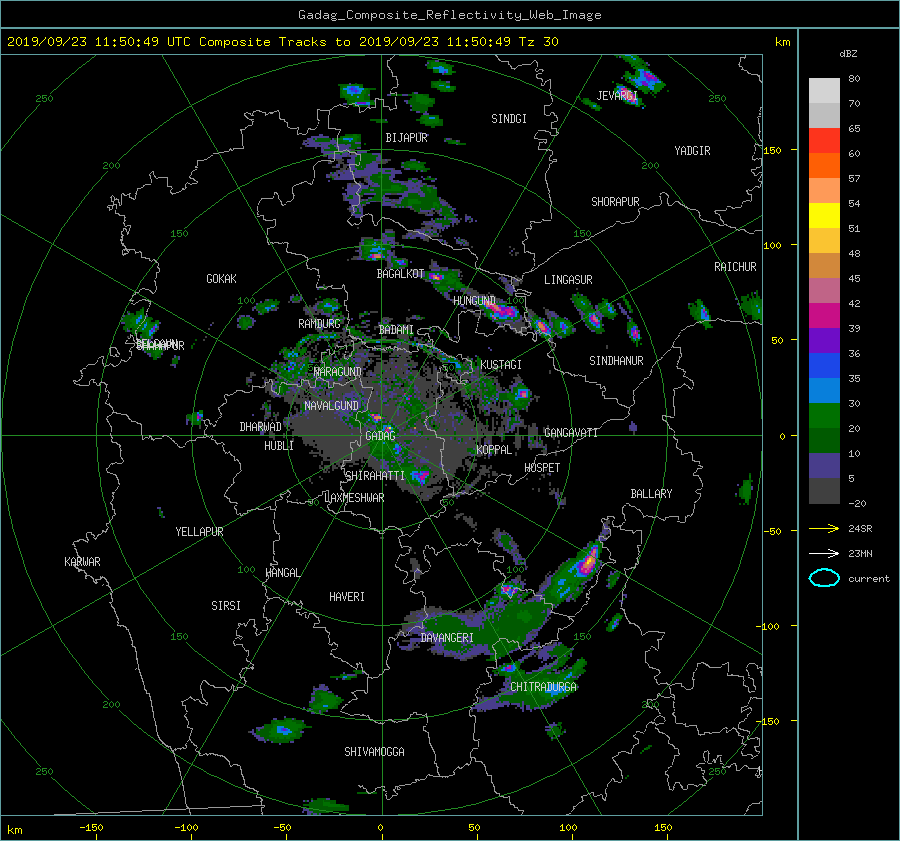This screenshot has height=841, width=900.
Task: Click the LAXMESHWAR city label
Action: click(354, 498)
